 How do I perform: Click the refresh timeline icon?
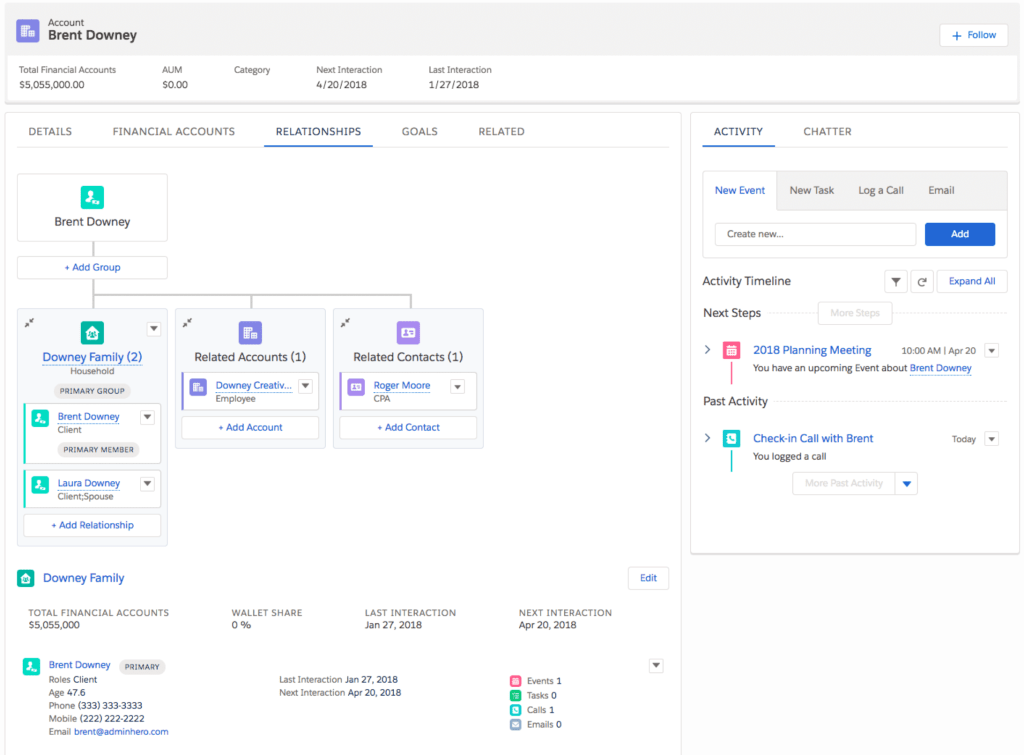920,282
